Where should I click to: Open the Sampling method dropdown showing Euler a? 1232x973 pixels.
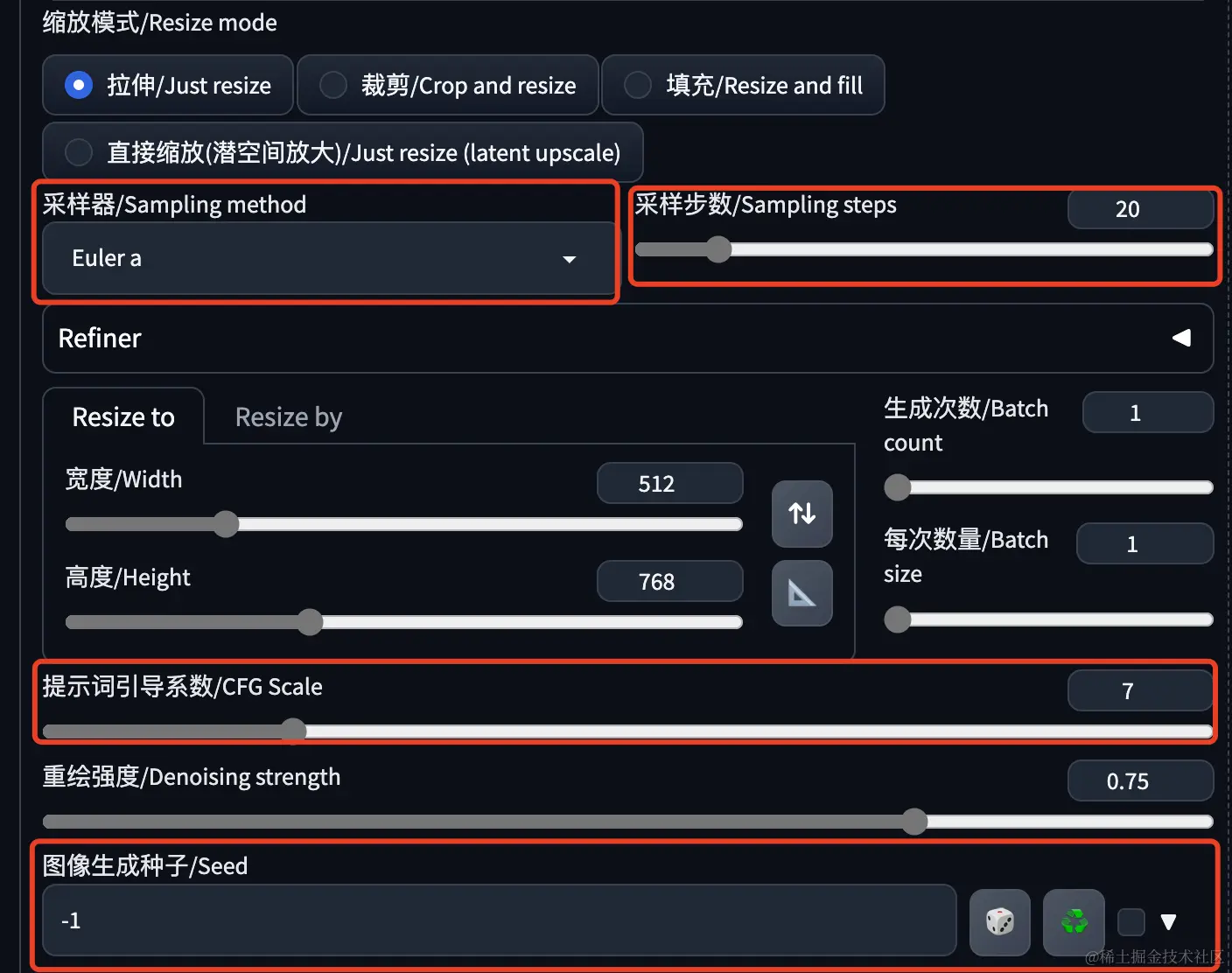(328, 258)
